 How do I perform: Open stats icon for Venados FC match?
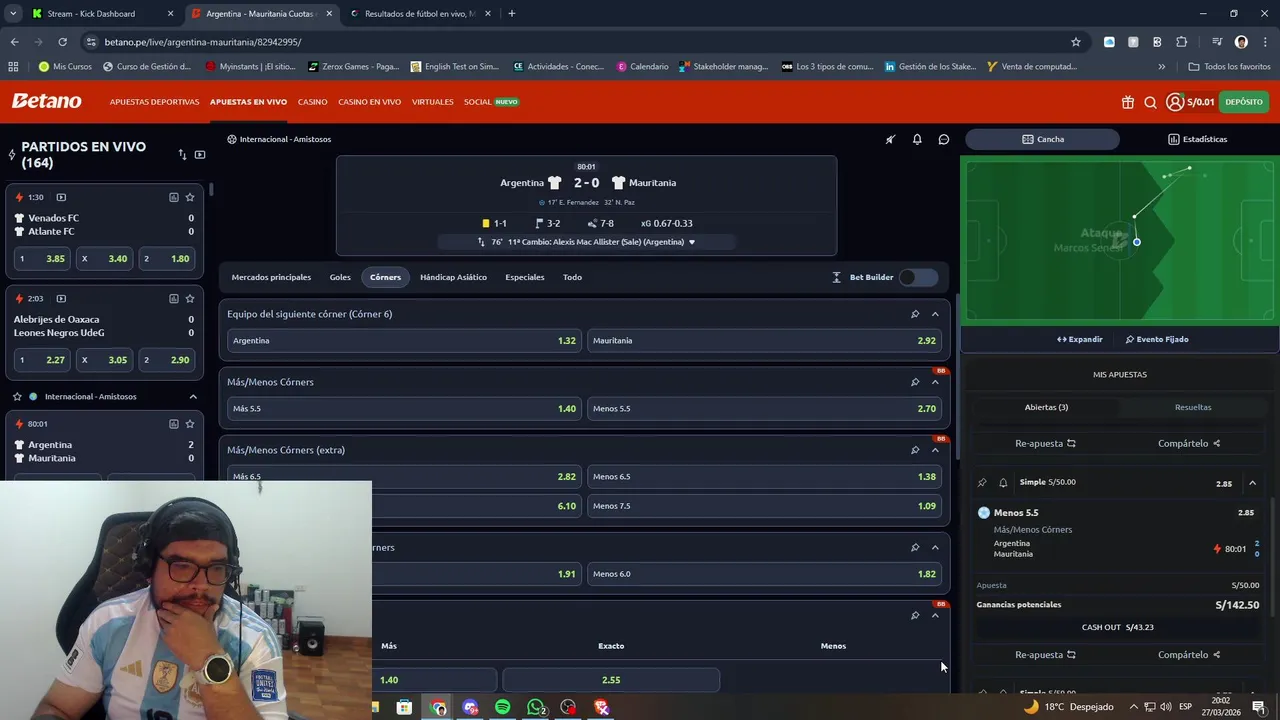coord(173,197)
